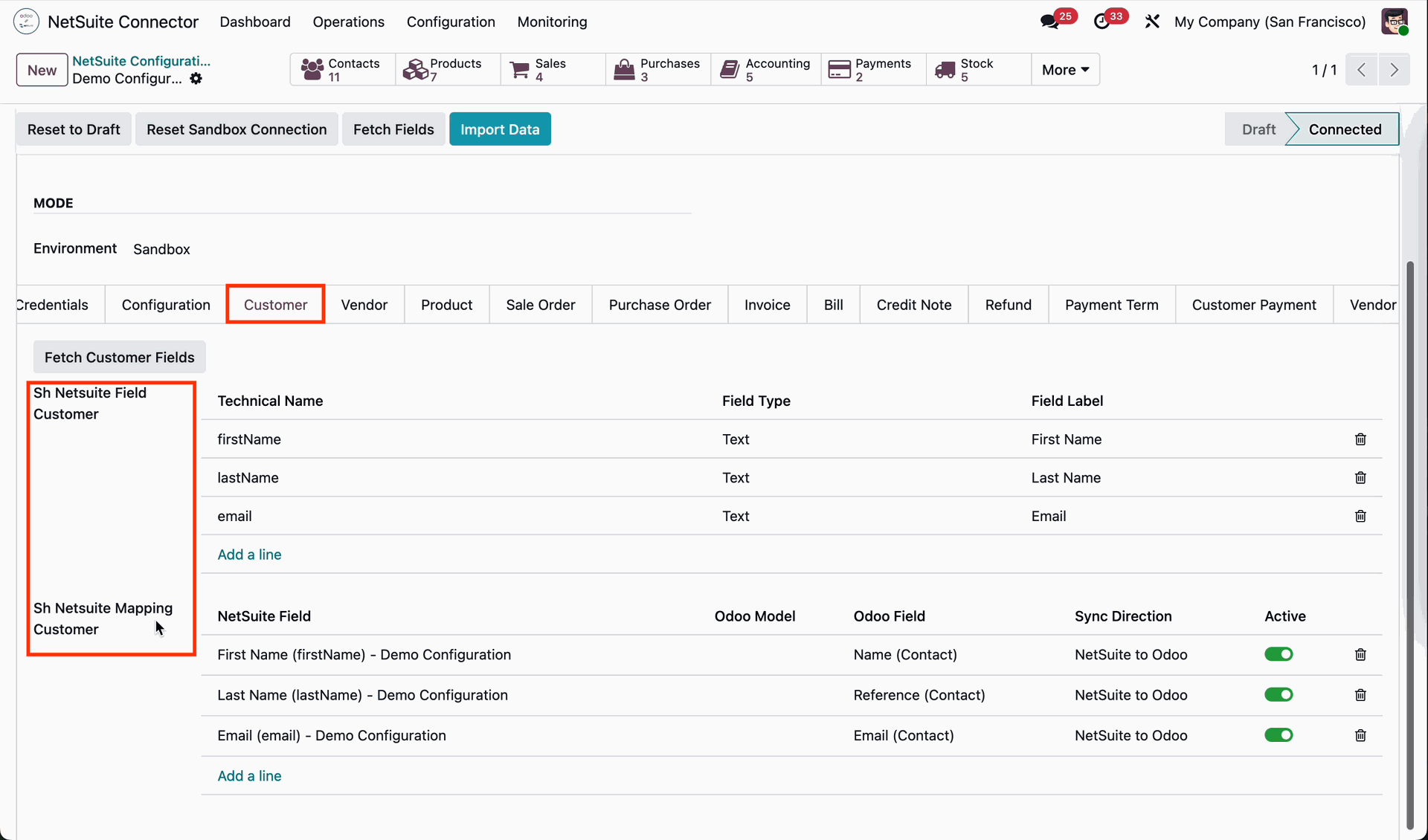Click the Import Data button
The width and height of the screenshot is (1428, 840).
point(500,129)
